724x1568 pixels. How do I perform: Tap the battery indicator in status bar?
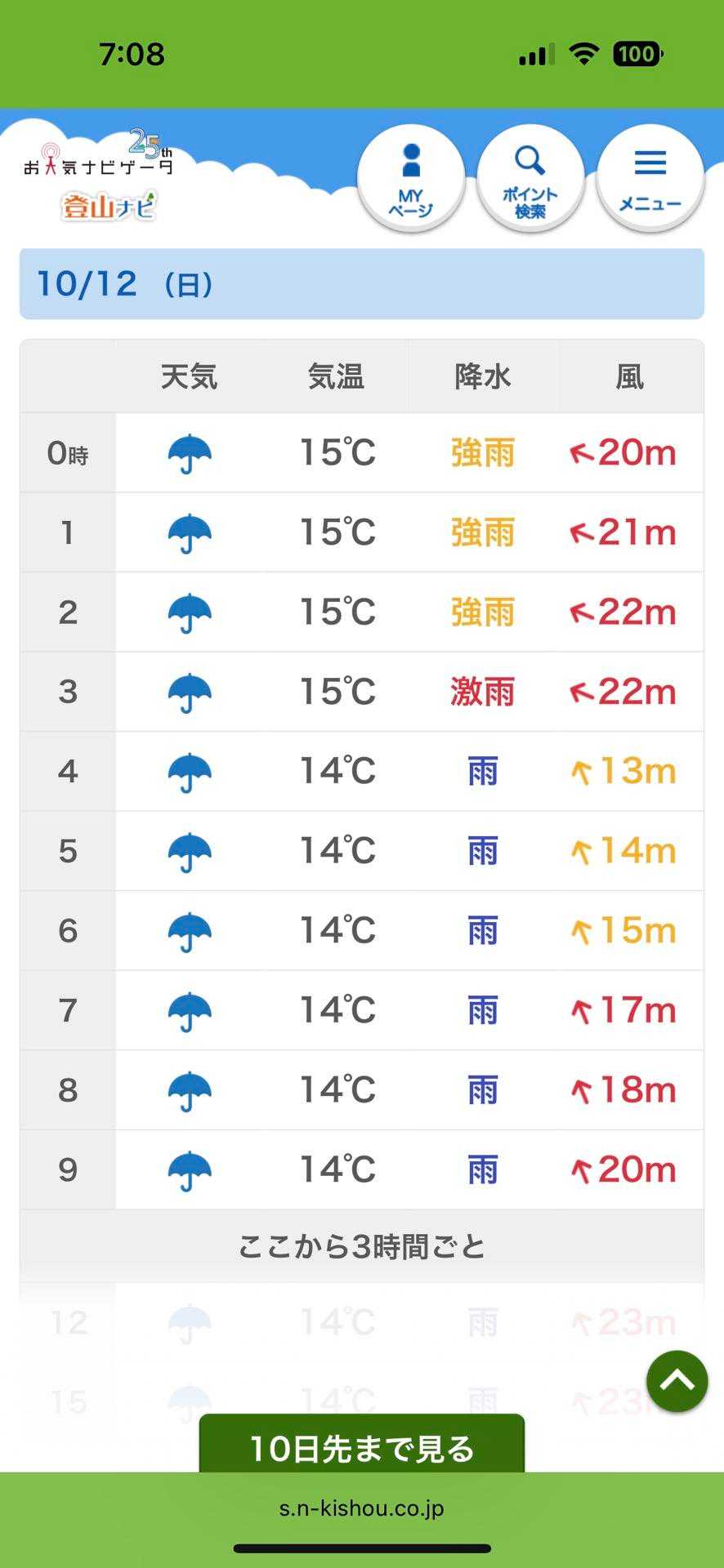[637, 55]
